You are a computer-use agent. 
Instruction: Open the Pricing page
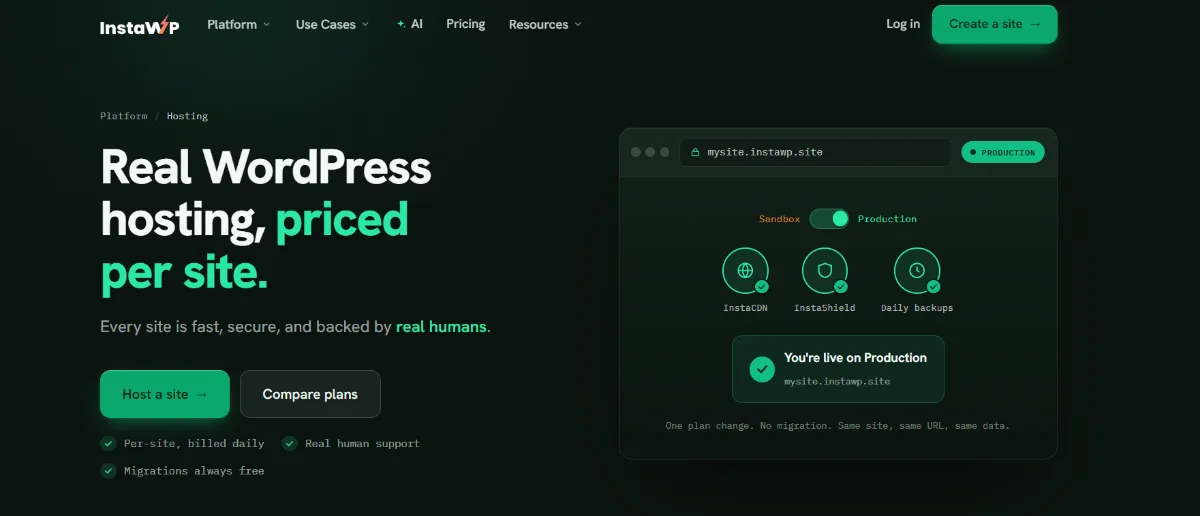click(x=466, y=24)
